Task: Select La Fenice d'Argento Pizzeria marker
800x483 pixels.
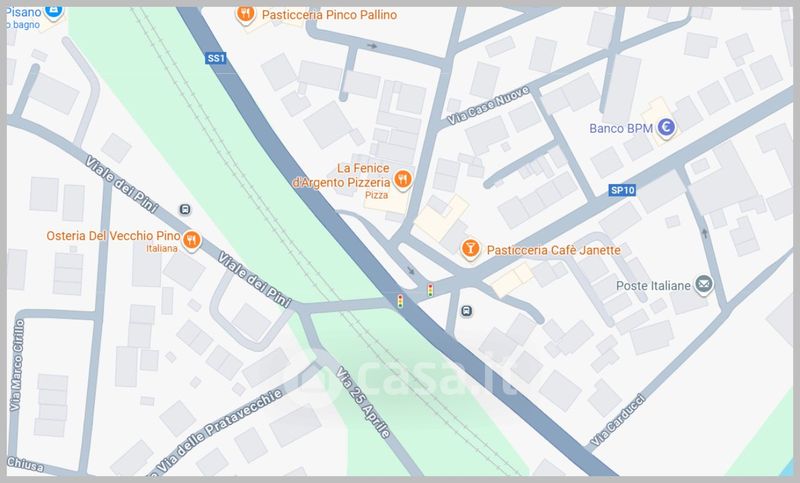Action: pyautogui.click(x=403, y=180)
